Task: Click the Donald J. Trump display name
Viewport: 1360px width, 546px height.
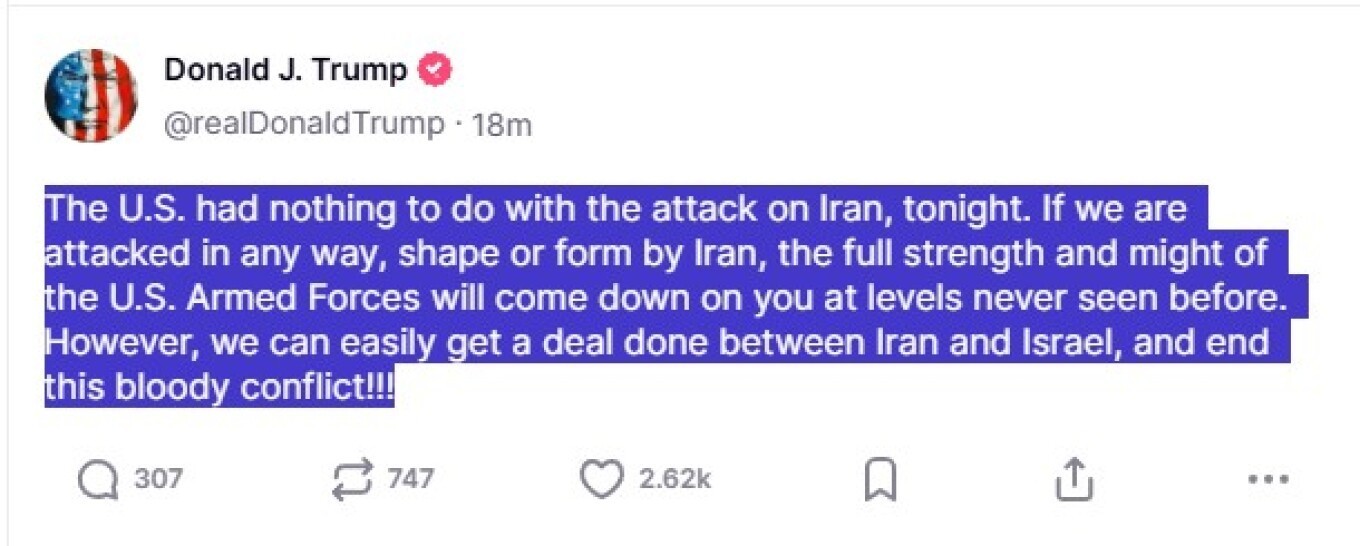Action: (x=285, y=71)
